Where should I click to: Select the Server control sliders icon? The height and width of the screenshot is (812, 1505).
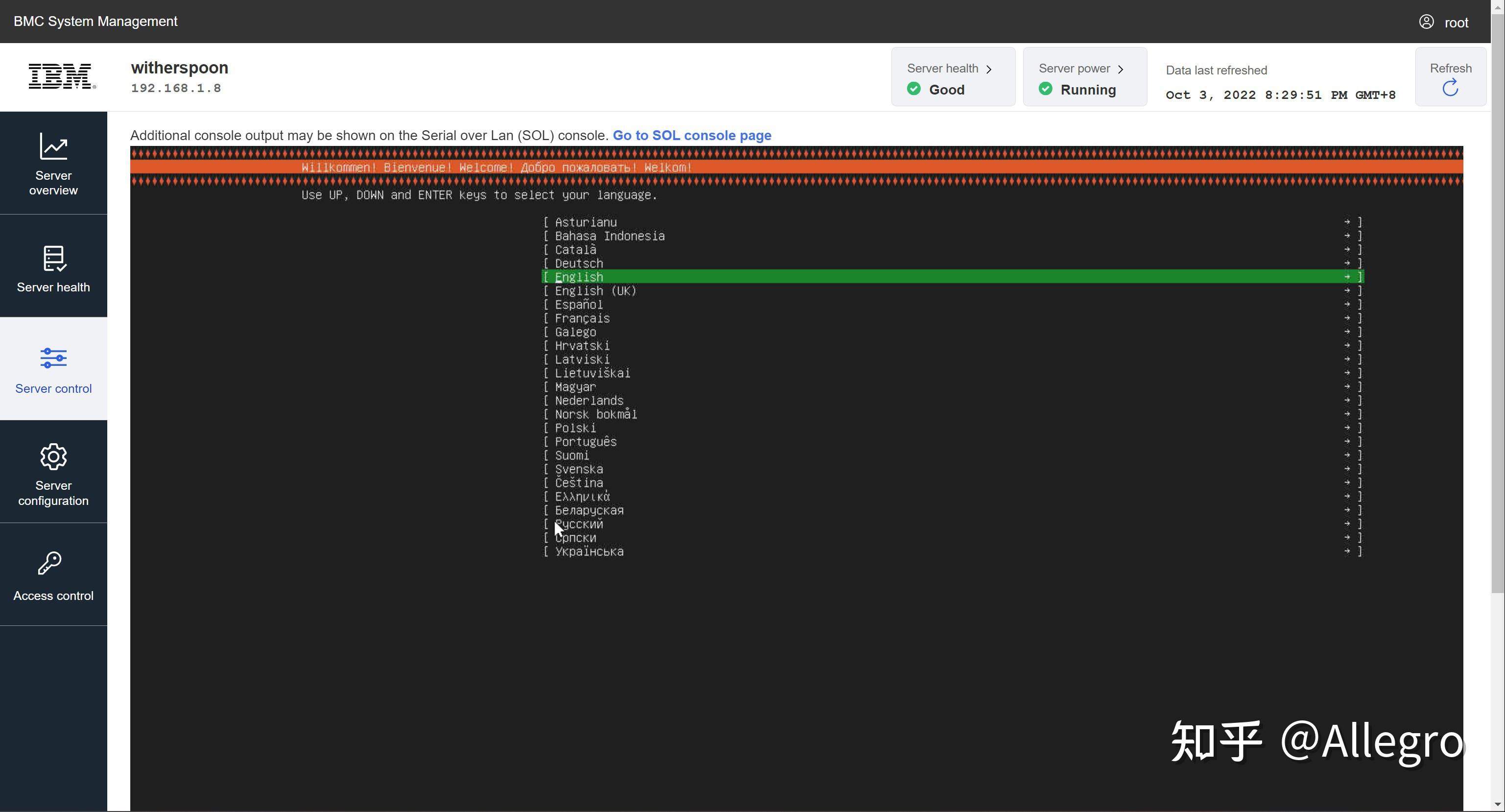53,358
